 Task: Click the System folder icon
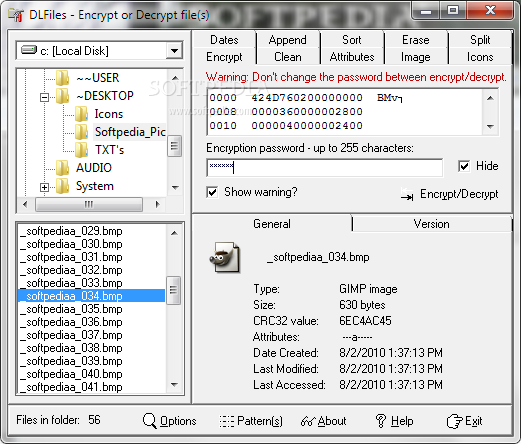(x=63, y=186)
